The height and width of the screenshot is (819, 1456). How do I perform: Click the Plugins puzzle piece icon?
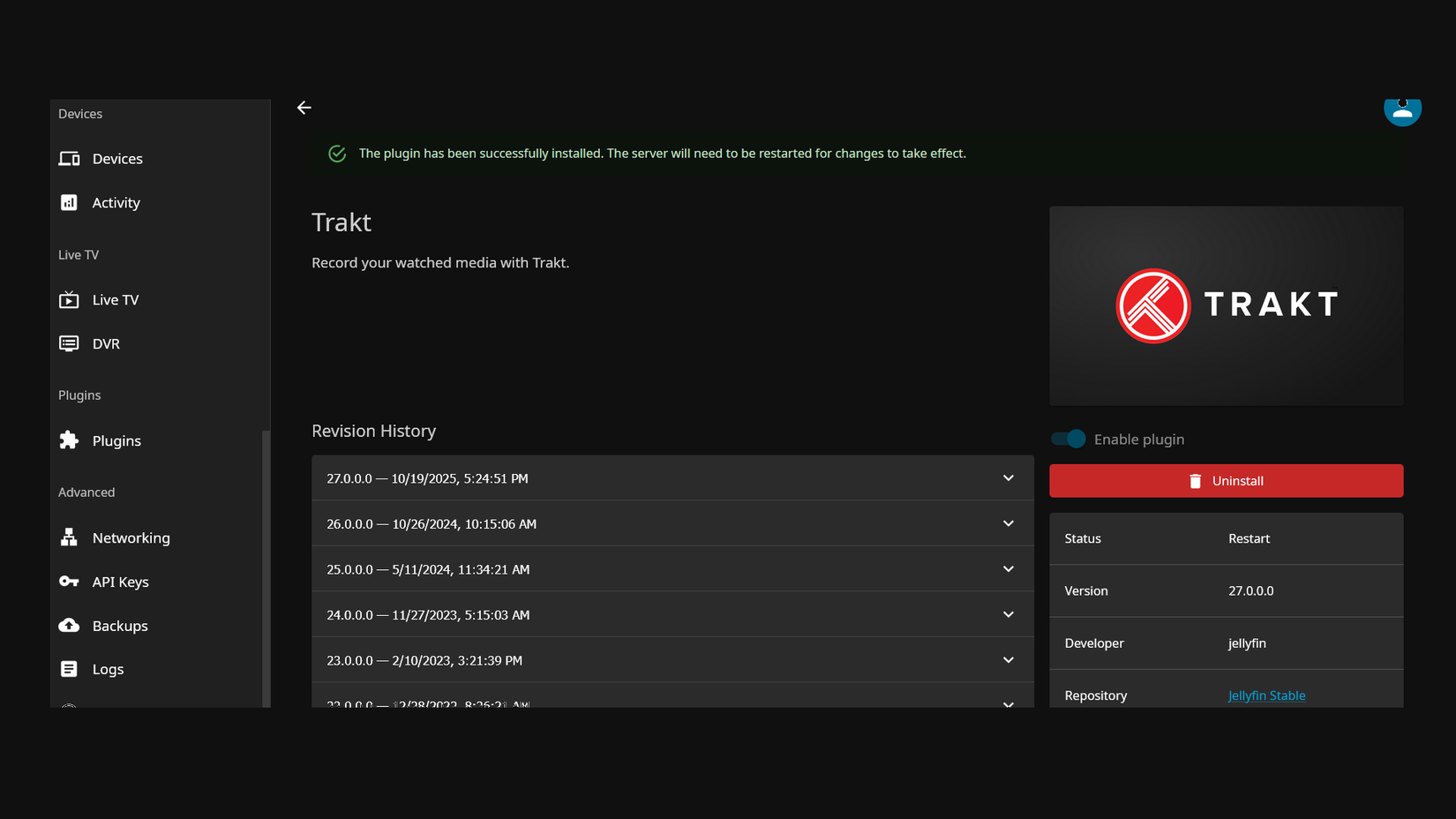[69, 440]
